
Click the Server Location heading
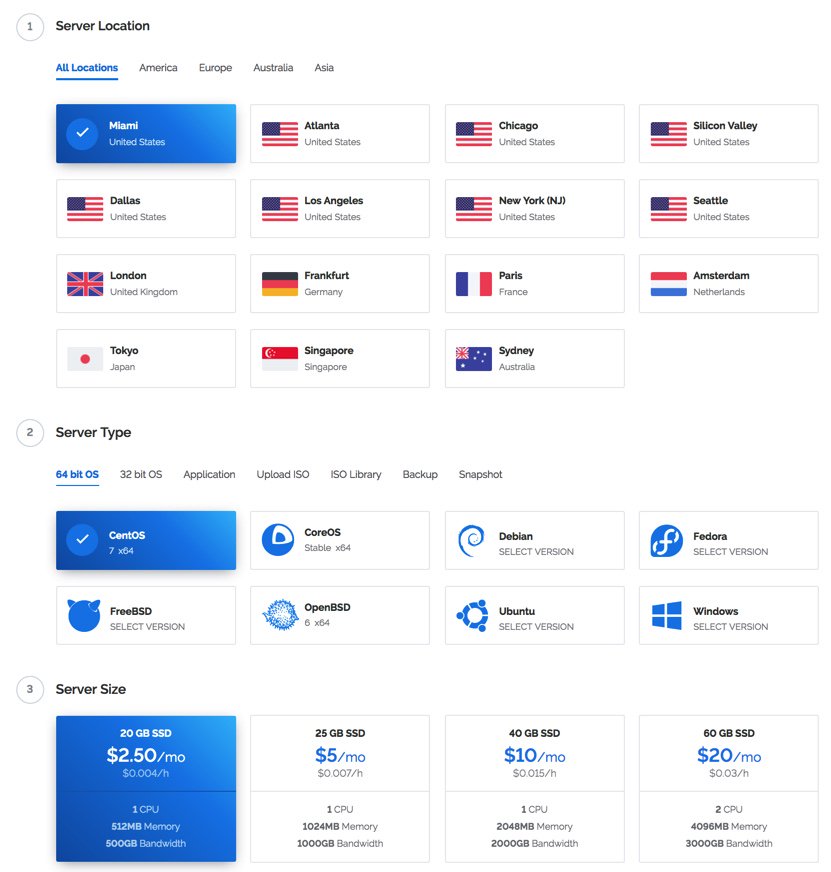[x=102, y=26]
